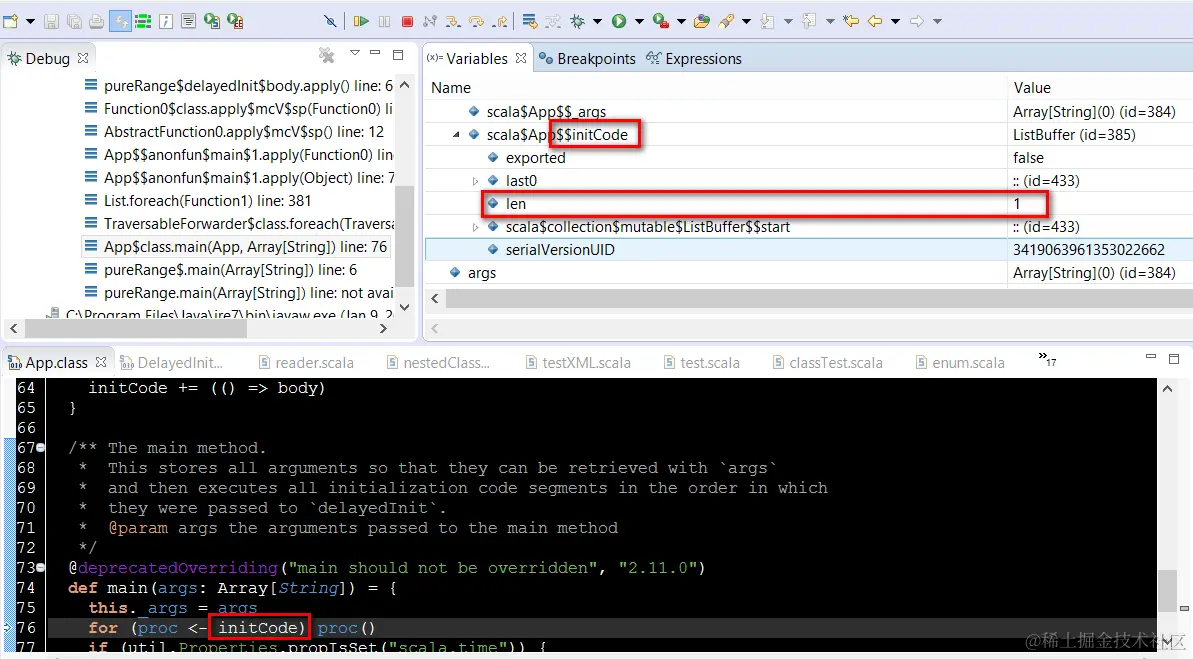Open the New wizard dropdown arrow
Screen dimensions: 1193x659
pos(30,21)
